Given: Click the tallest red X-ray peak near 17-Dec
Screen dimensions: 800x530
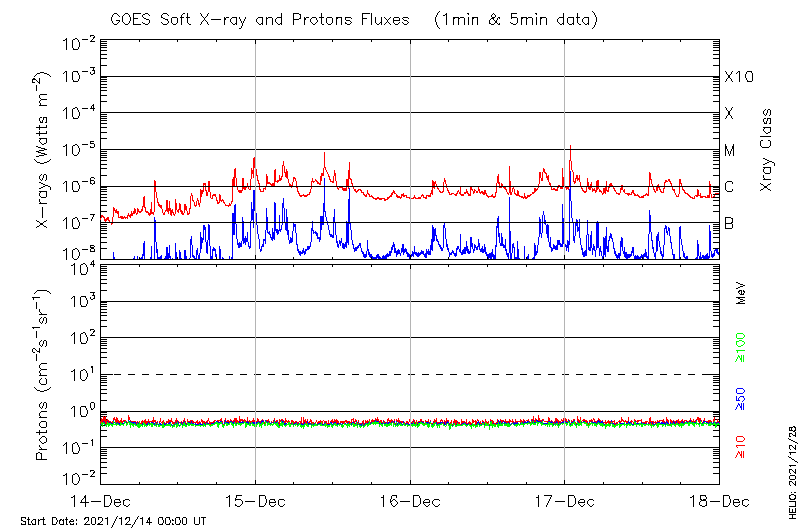Looking at the screenshot, I should tap(571, 147).
